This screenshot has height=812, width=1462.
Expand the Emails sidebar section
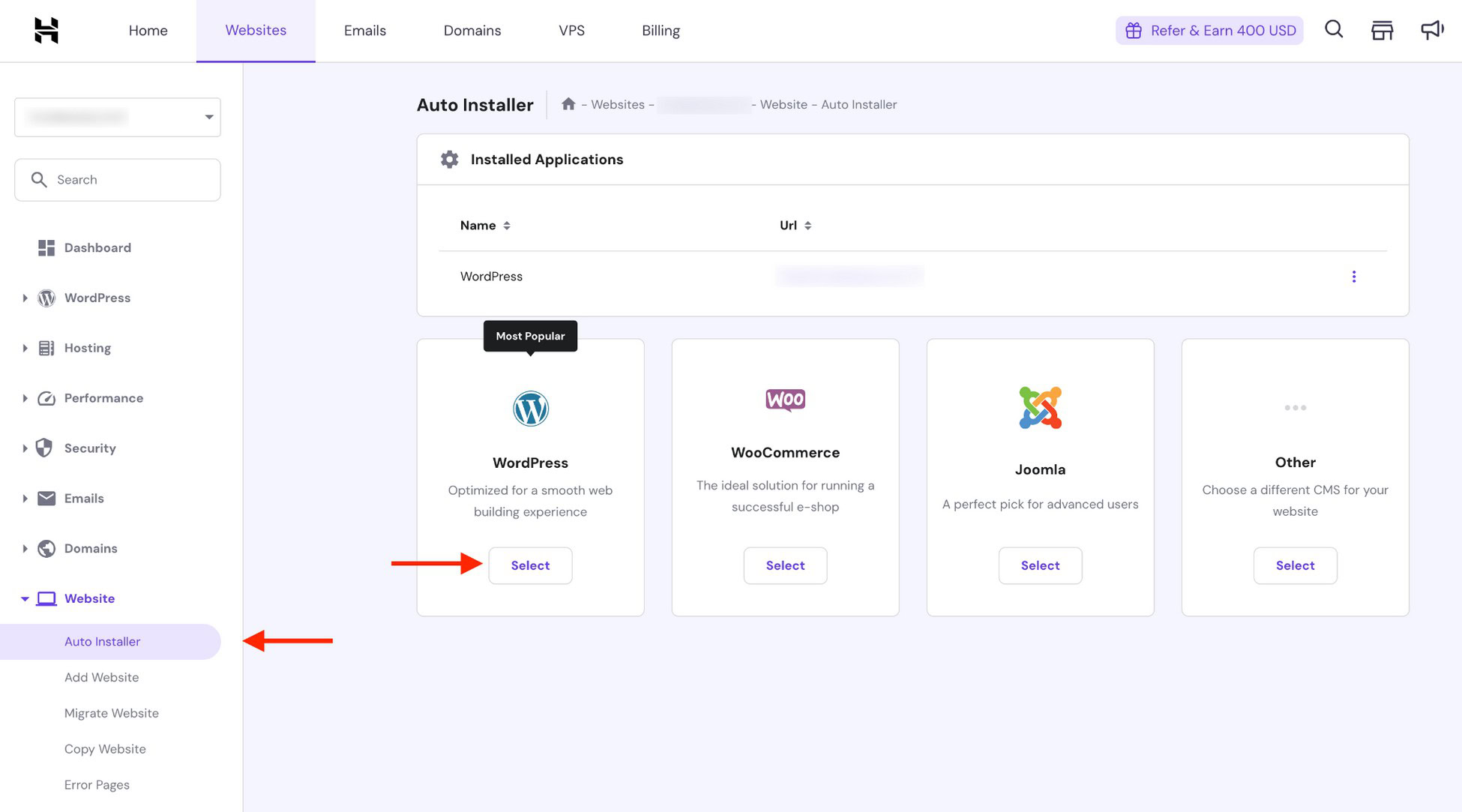(x=25, y=499)
